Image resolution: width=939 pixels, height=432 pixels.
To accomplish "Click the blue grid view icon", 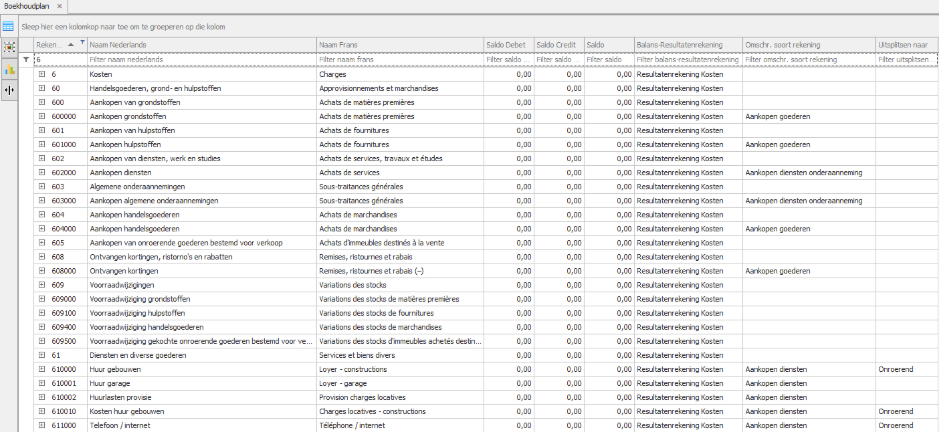I will [8, 26].
